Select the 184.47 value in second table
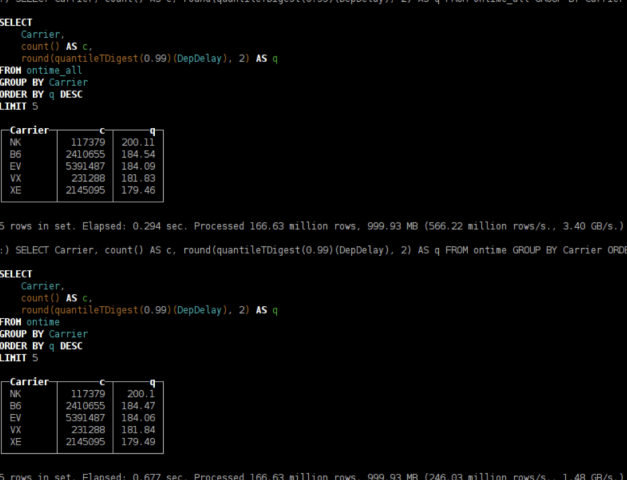This screenshot has width=627, height=480. 138,406
